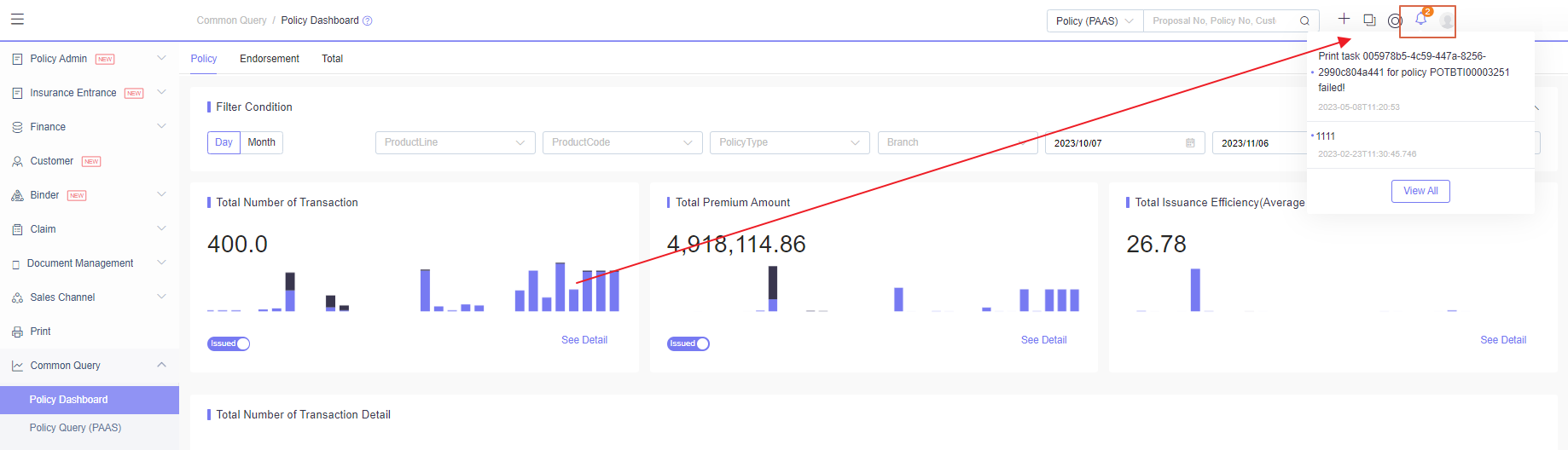Click tallest bar in Total Issuance Efficiency chart
This screenshot has width=1568, height=450.
pyautogui.click(x=1195, y=290)
